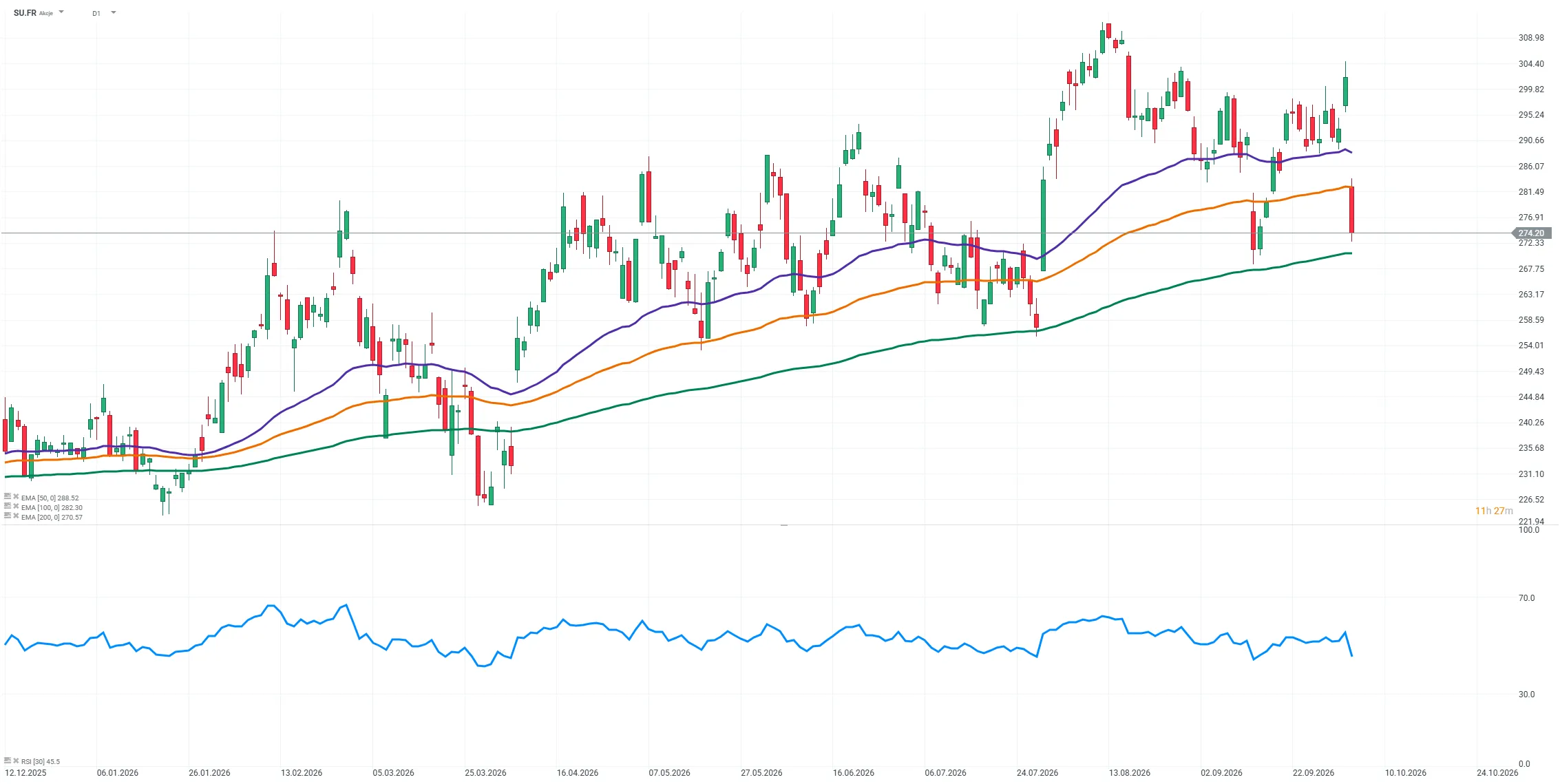Screen dimensions: 1560x784
Task: Click the 254.01 price axis label
Action: tap(1531, 346)
